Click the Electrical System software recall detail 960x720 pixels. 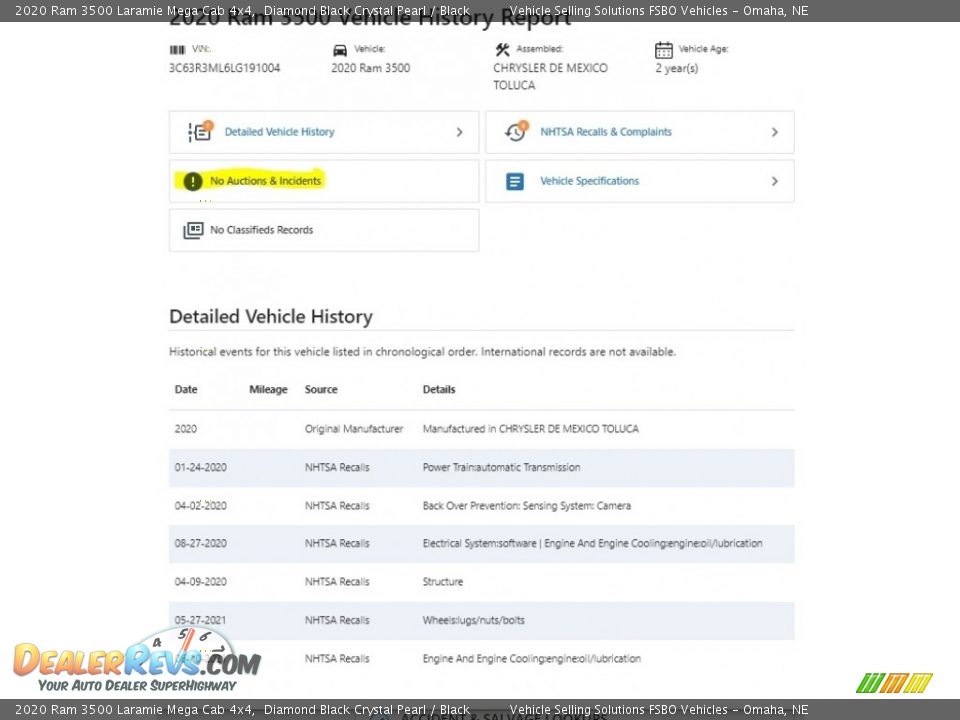pyautogui.click(x=593, y=543)
